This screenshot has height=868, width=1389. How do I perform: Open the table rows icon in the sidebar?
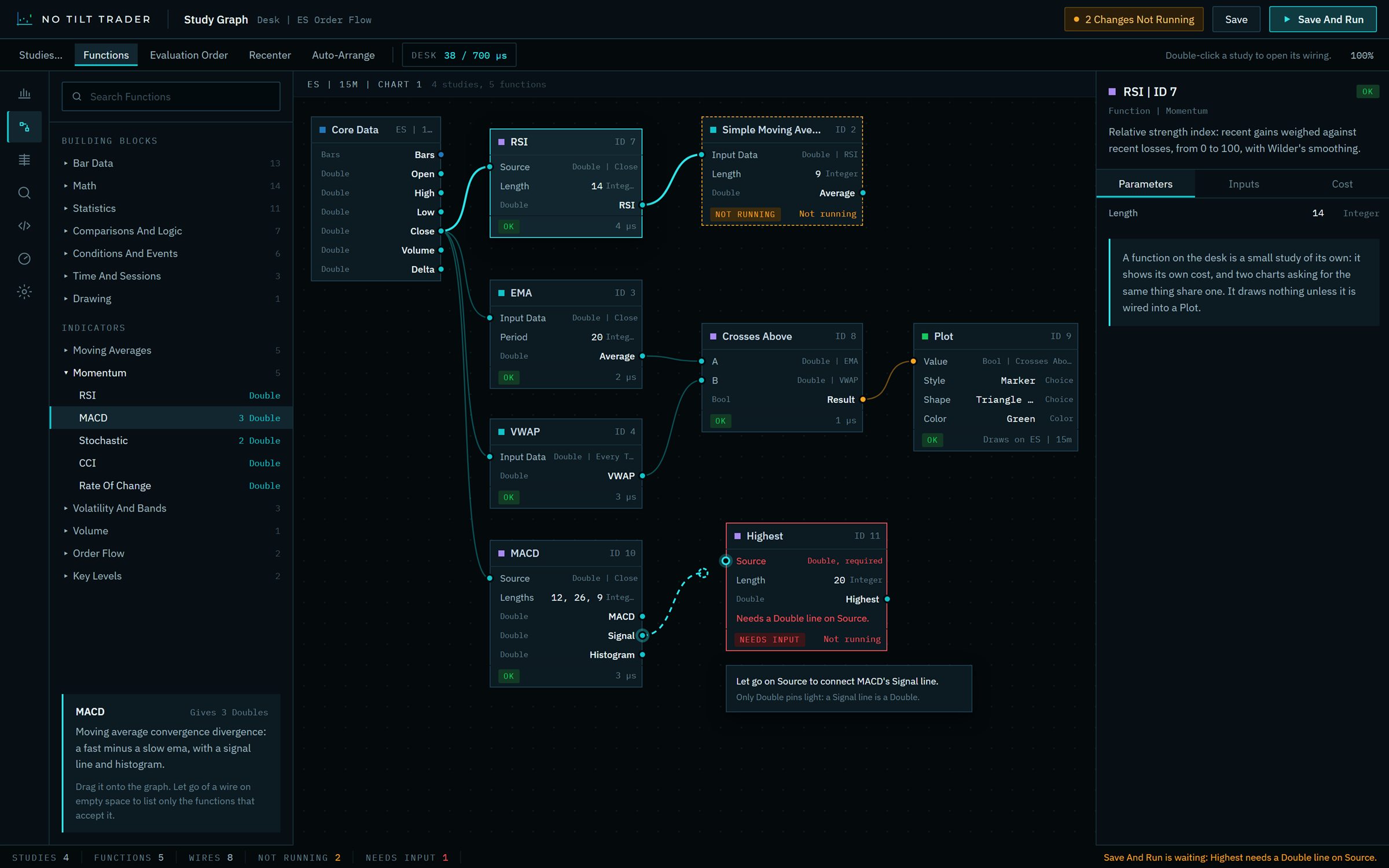coord(24,160)
